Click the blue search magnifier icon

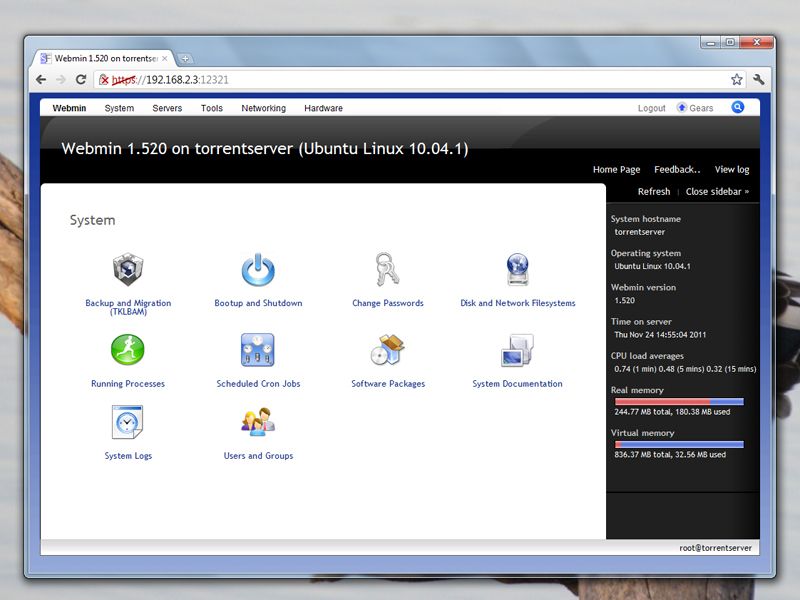coord(738,107)
